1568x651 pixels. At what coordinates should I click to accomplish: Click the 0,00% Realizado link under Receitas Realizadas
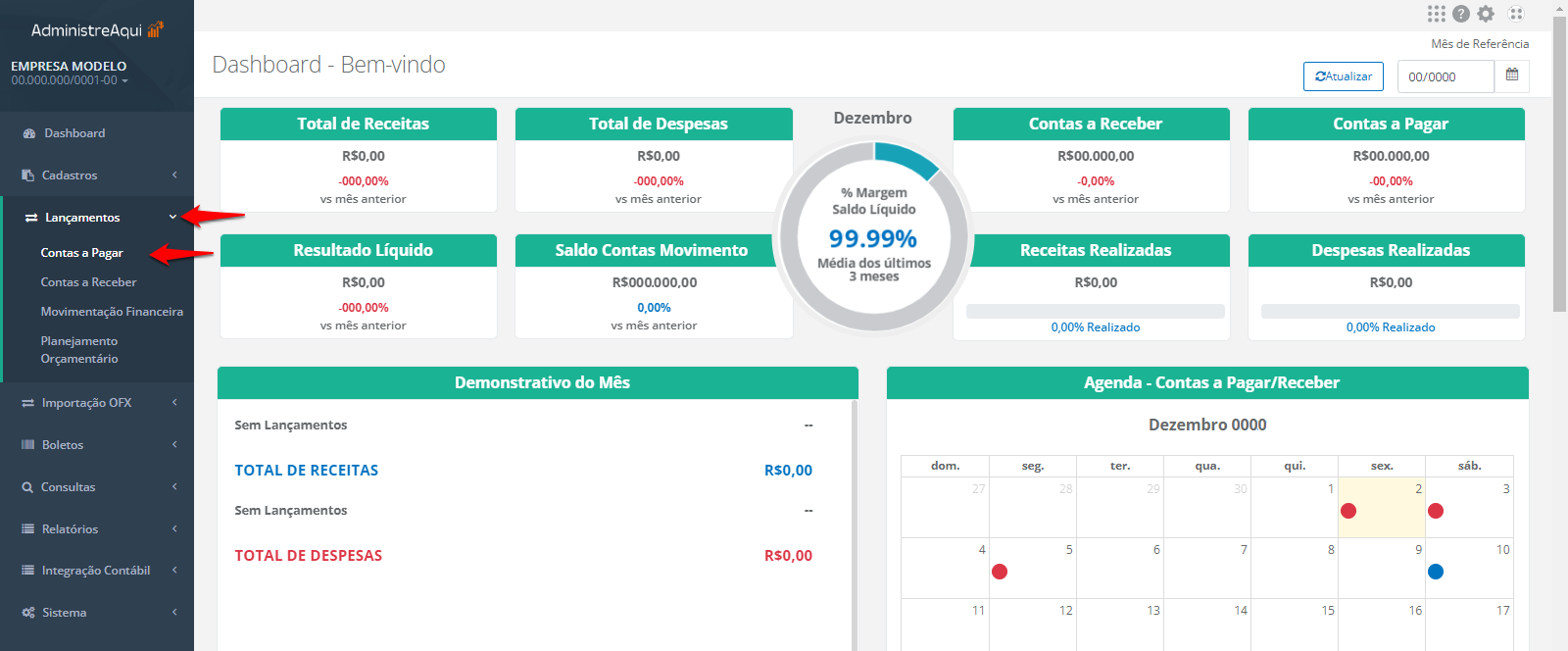click(x=1095, y=327)
